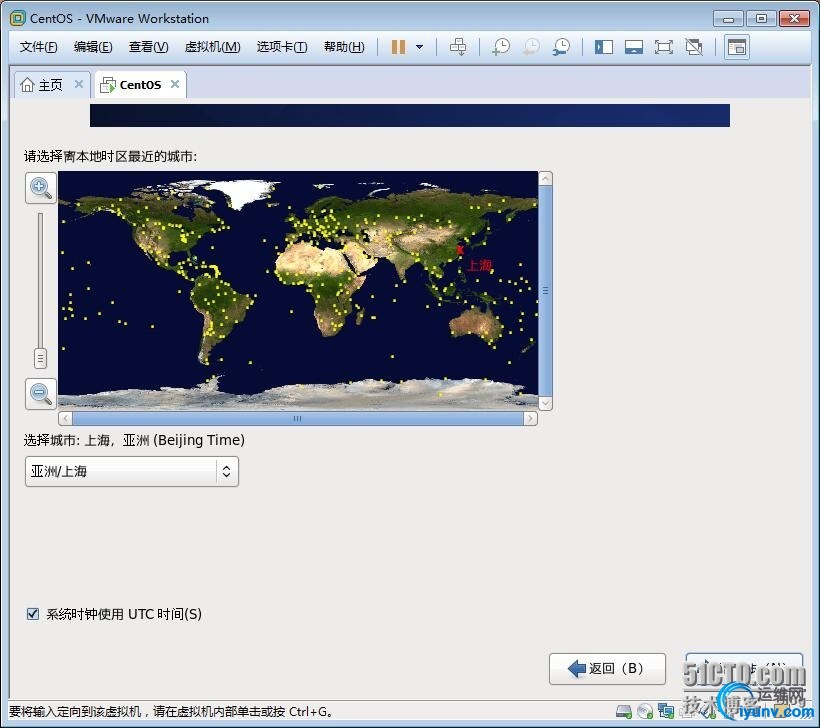Click the zoom slider handle beside the map
Viewport: 820px width, 728px height.
(x=40, y=359)
